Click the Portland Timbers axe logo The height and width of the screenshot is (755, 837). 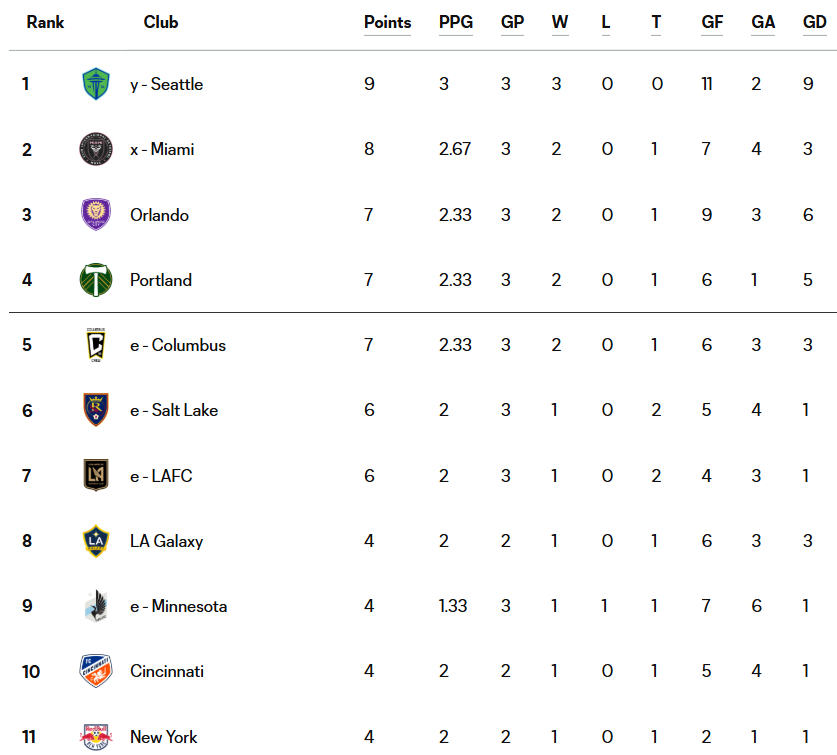pos(96,280)
